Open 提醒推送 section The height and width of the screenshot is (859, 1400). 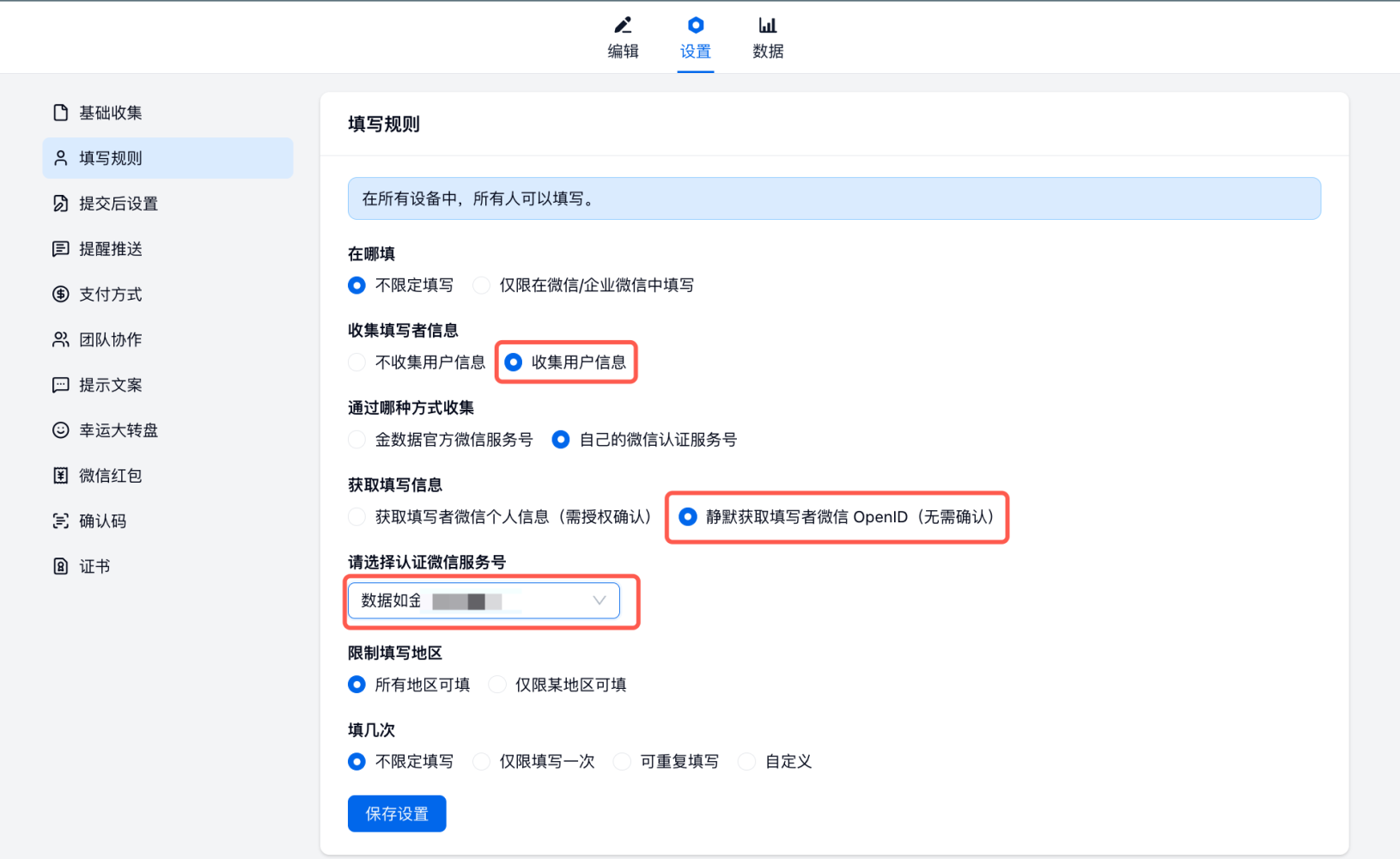click(168, 249)
